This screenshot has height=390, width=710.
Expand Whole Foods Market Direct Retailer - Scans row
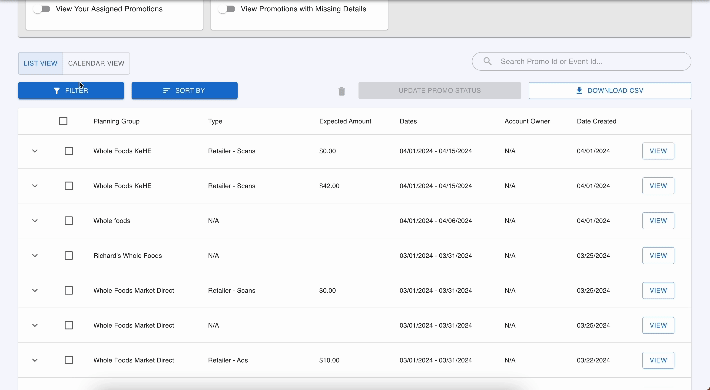coord(35,290)
